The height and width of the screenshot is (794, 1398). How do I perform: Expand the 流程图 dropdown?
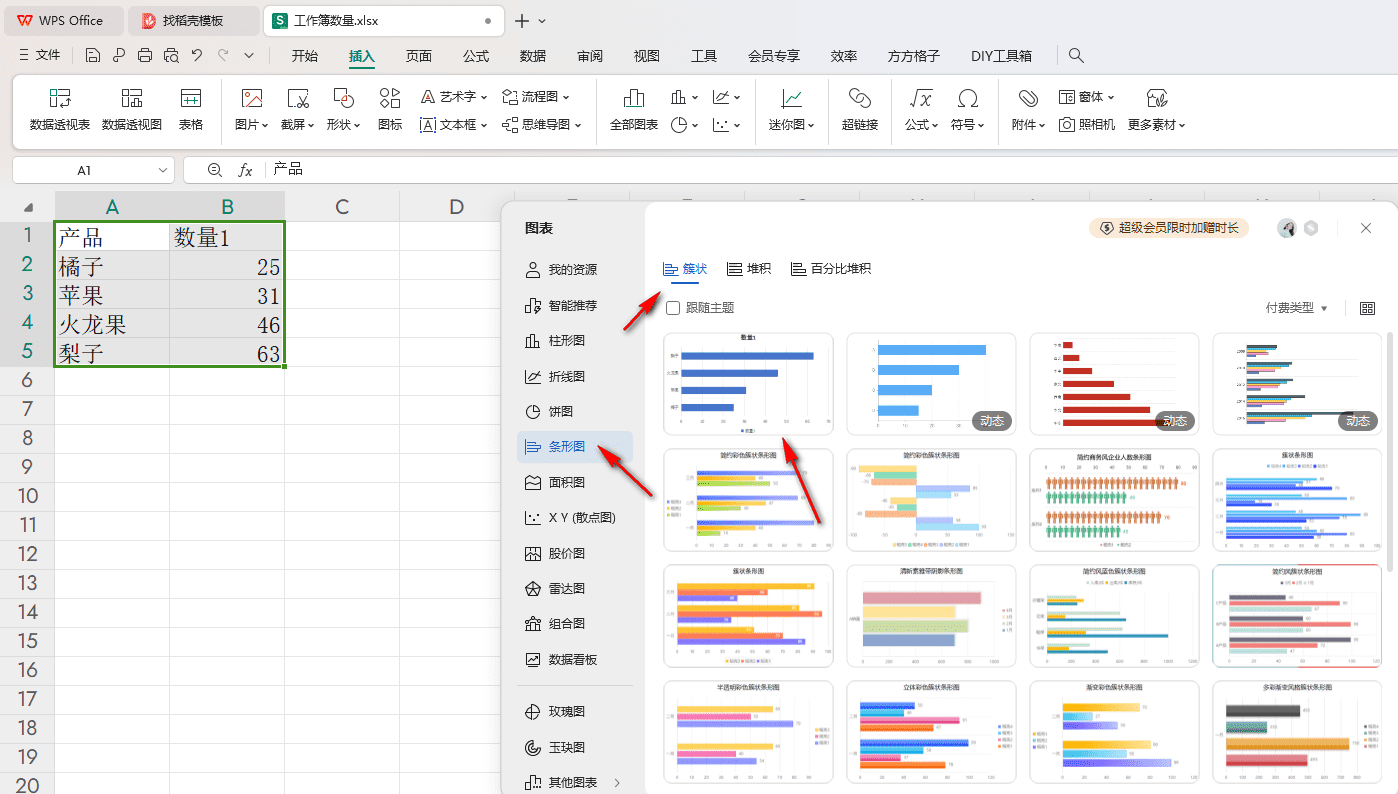(x=566, y=97)
